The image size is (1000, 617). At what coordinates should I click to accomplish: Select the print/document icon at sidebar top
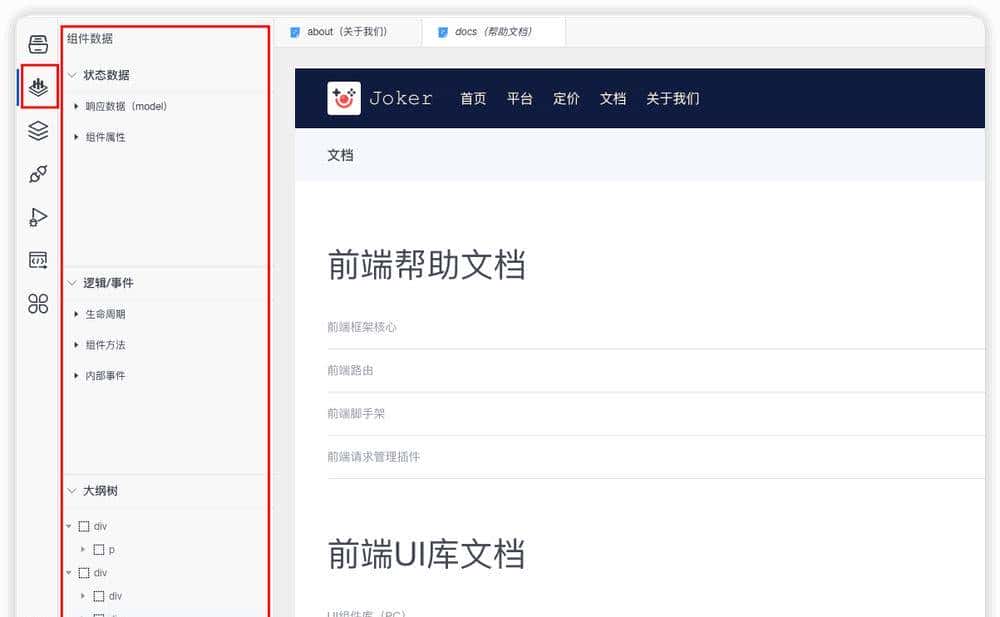37,43
